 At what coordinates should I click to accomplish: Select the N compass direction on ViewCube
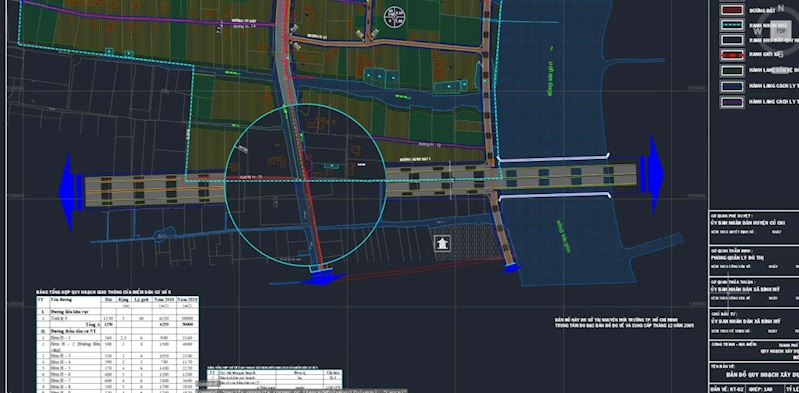781,8
